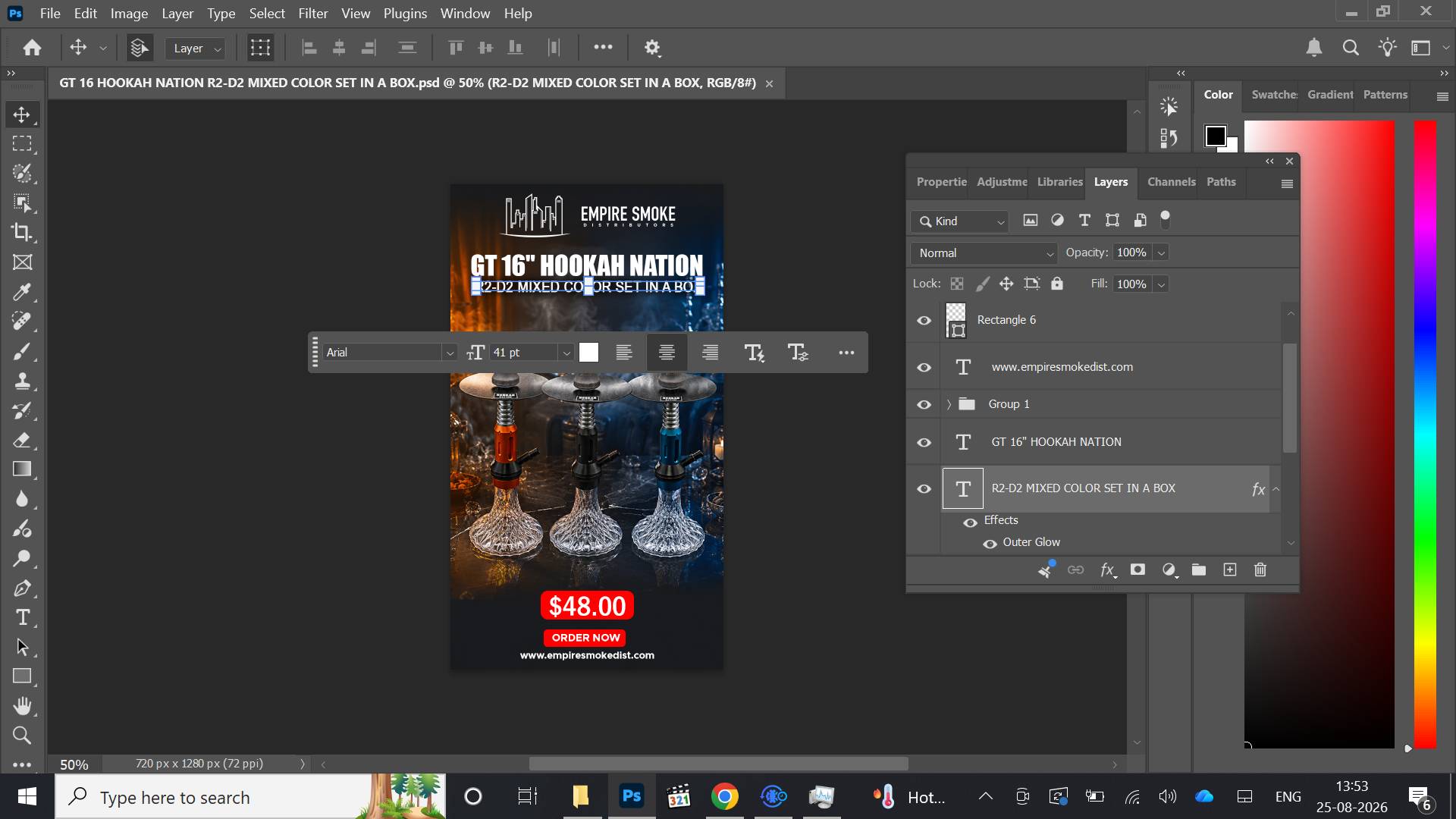Select the Crop tool
Screen dimensions: 1456x819
[22, 232]
